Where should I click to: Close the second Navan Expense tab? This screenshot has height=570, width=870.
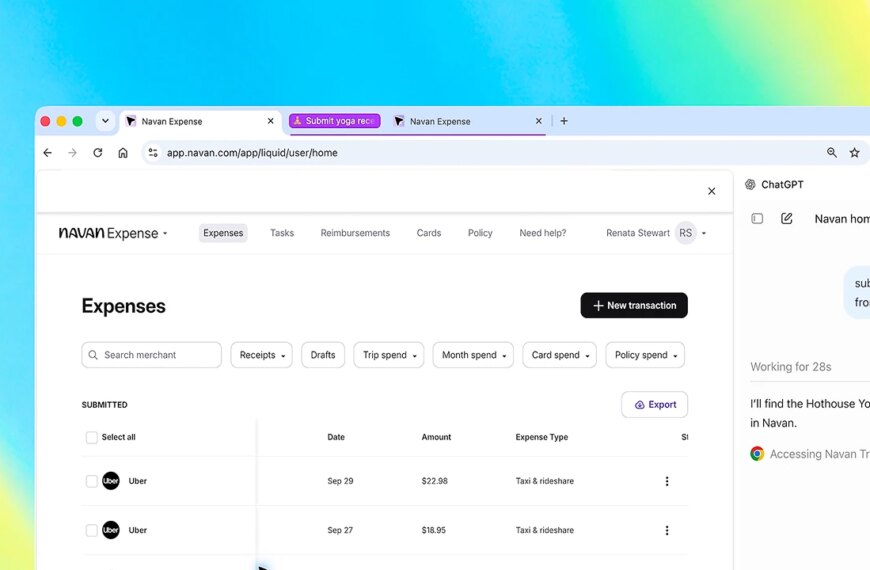538,121
